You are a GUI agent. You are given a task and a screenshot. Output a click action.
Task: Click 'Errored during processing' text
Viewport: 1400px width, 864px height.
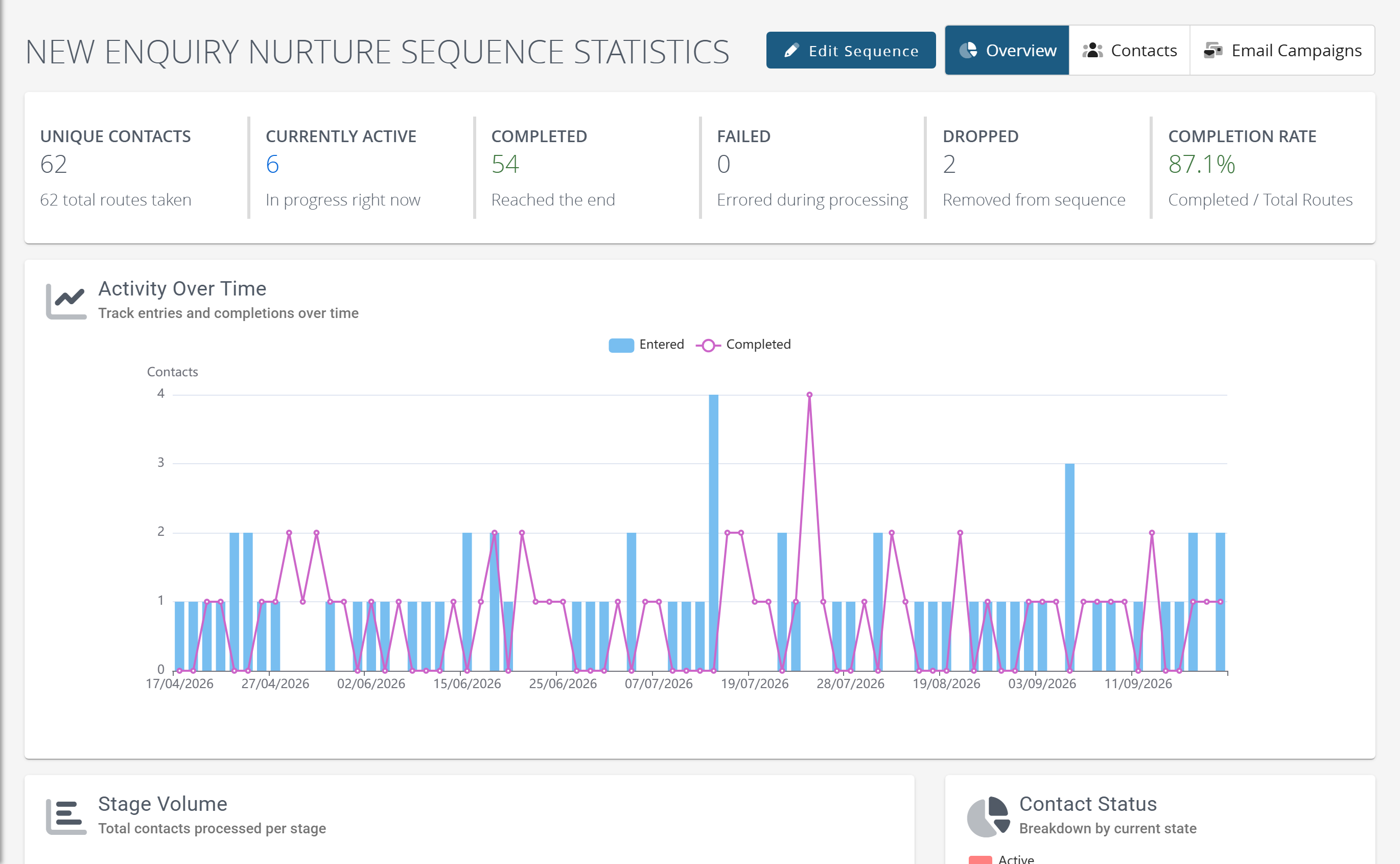pyautogui.click(x=812, y=200)
